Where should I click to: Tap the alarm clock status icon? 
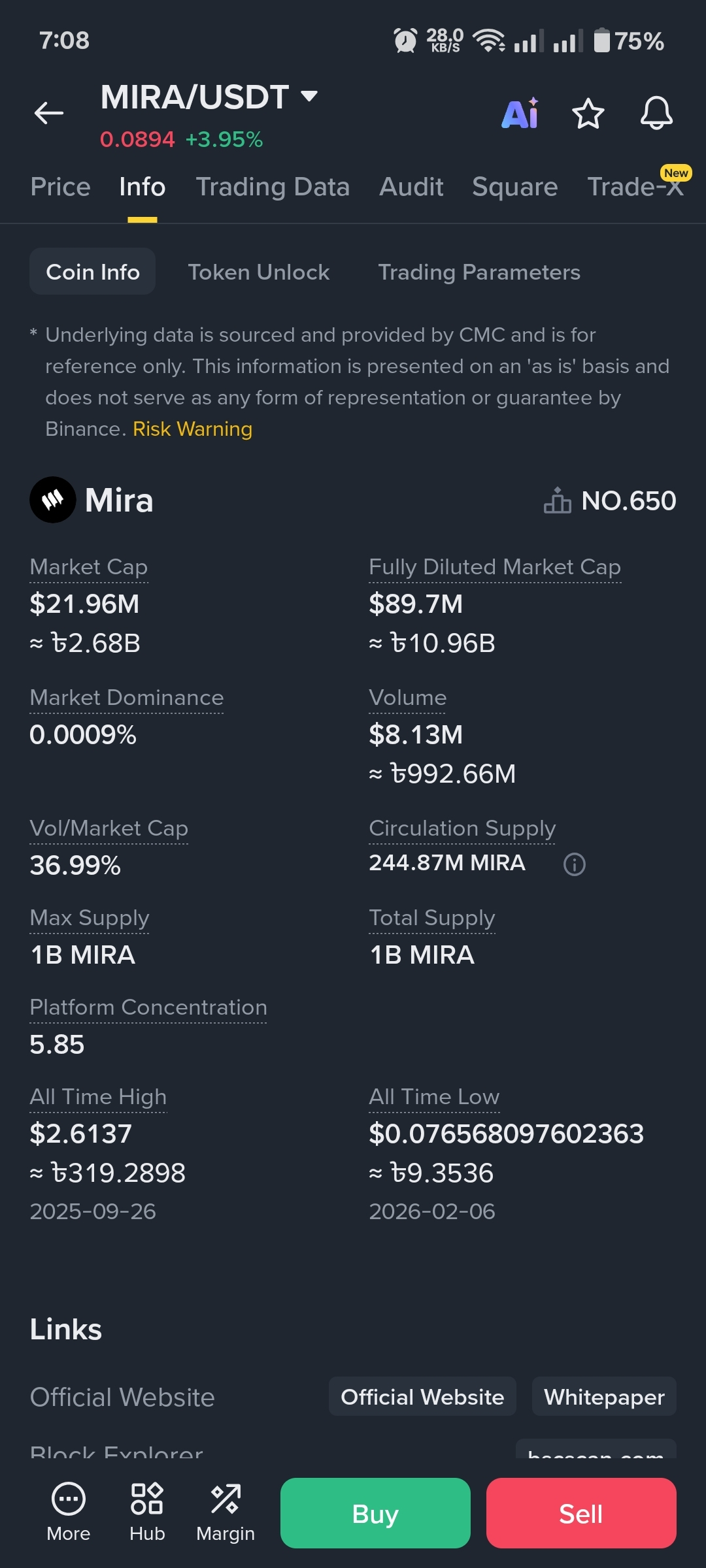click(405, 41)
